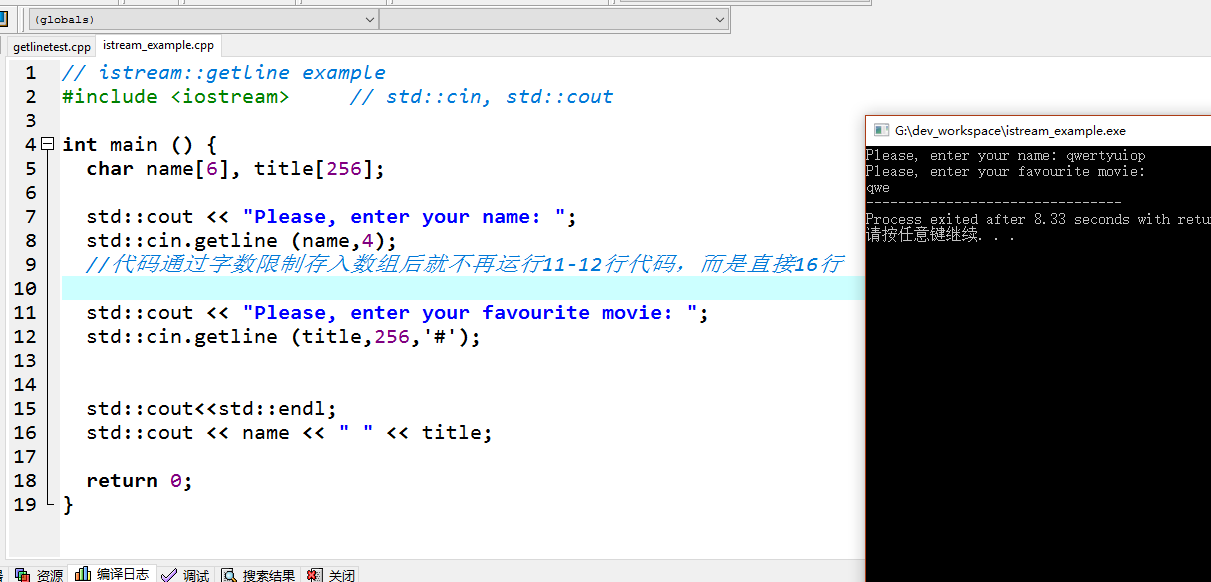This screenshot has height=582, width=1211.
Task: Open the empty member function dropdown
Action: [554, 19]
